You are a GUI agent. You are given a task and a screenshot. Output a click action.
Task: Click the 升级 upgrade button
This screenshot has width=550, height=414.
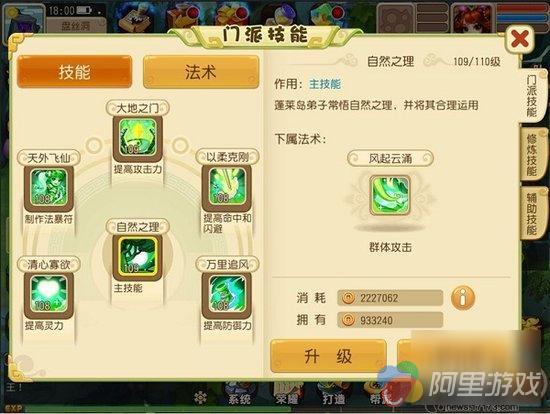(x=328, y=356)
